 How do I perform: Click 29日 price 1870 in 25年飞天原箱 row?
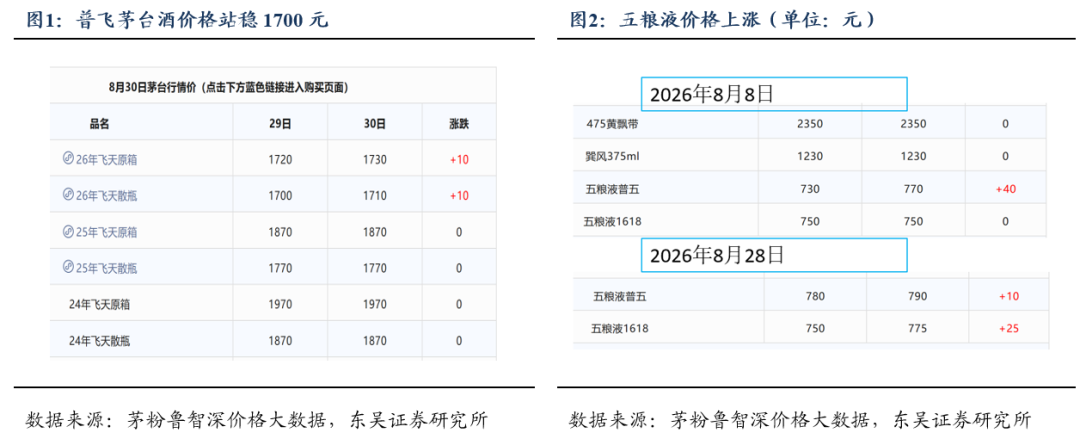click(280, 232)
